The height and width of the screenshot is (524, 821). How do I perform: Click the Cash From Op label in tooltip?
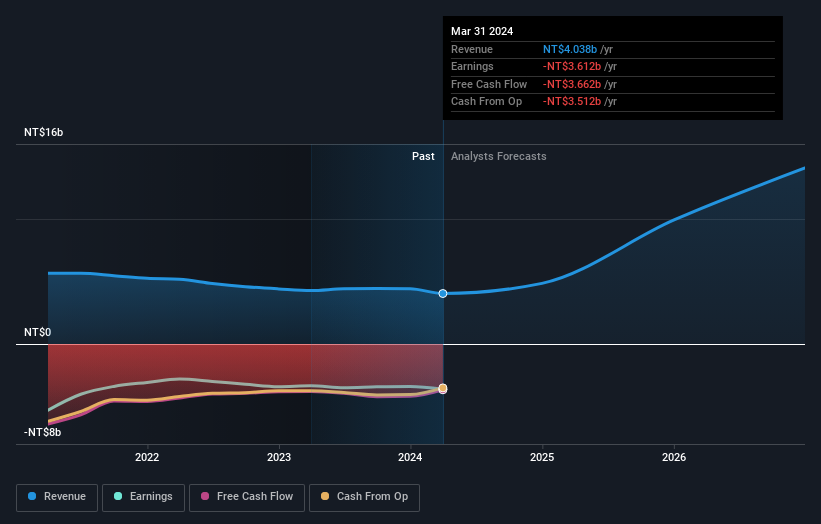(486, 102)
